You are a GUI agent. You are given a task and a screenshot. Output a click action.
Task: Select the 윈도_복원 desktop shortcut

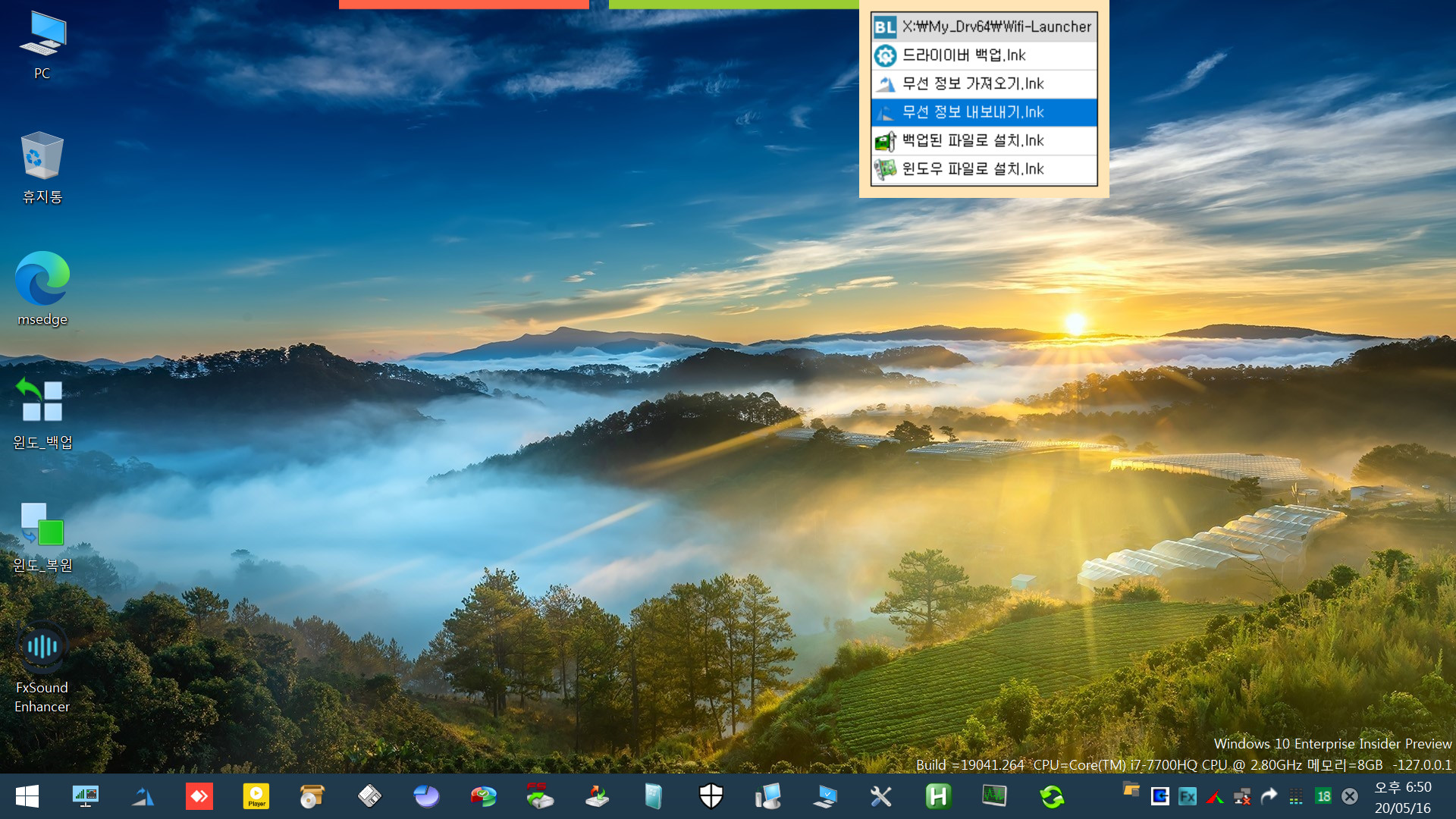click(42, 537)
